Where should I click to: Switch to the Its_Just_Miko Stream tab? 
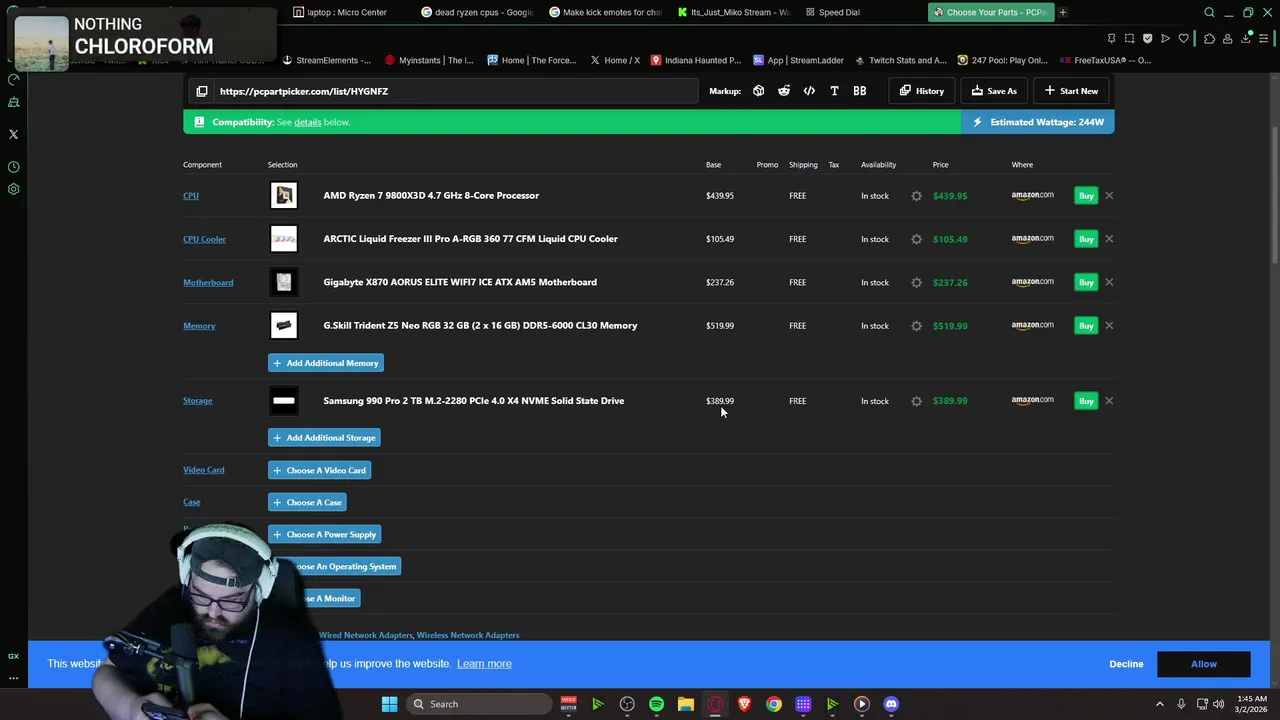pos(733,12)
